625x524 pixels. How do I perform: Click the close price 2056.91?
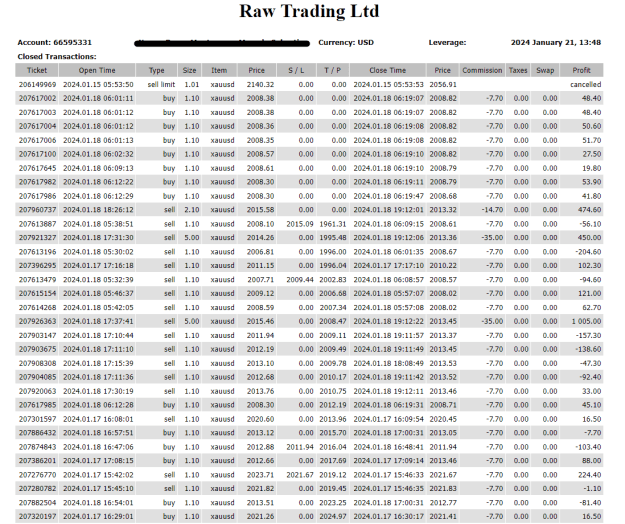443,84
